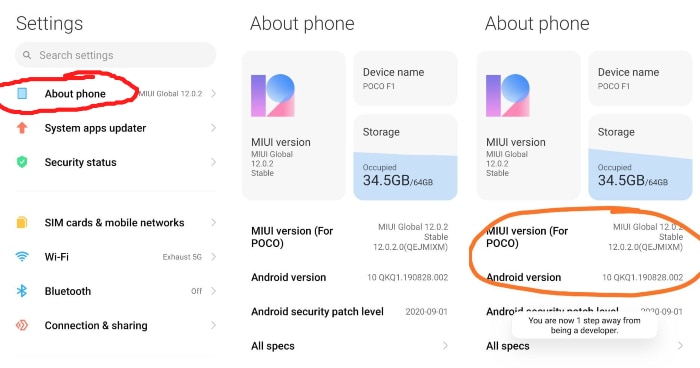The width and height of the screenshot is (700, 368).
Task: Tap Android version row in middle panel
Action: tap(349, 277)
